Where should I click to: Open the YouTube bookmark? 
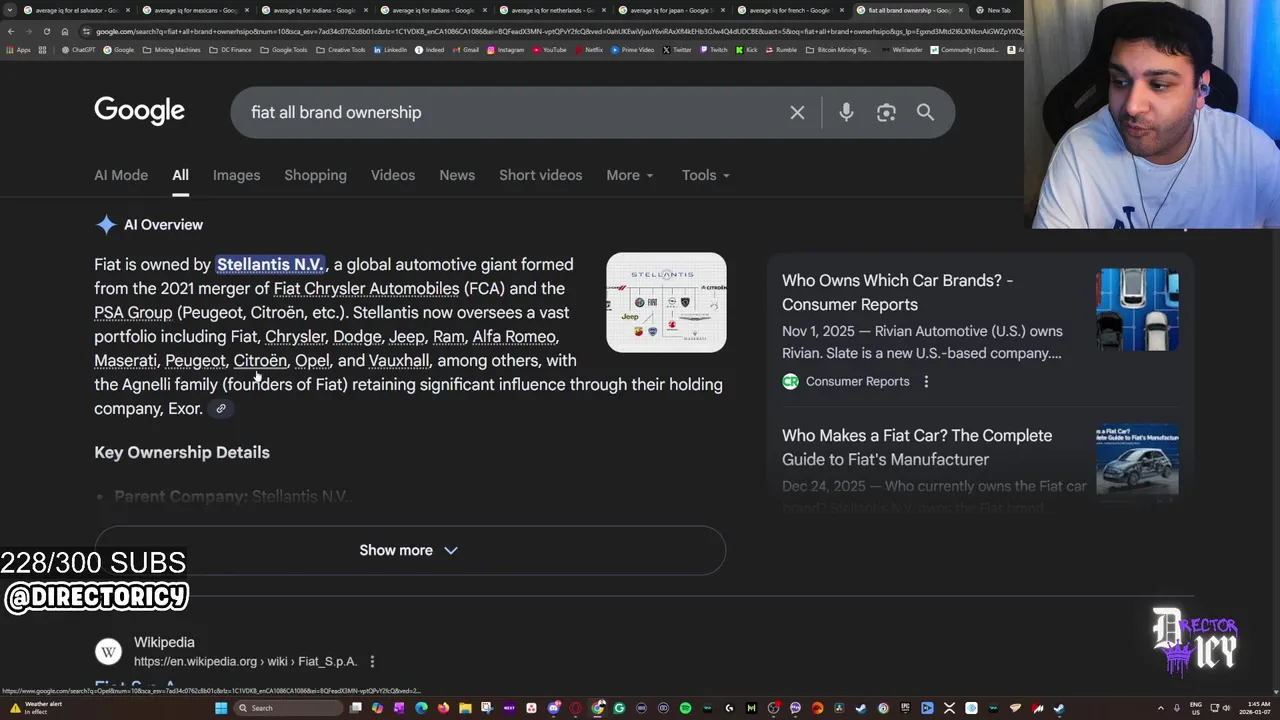tap(549, 50)
